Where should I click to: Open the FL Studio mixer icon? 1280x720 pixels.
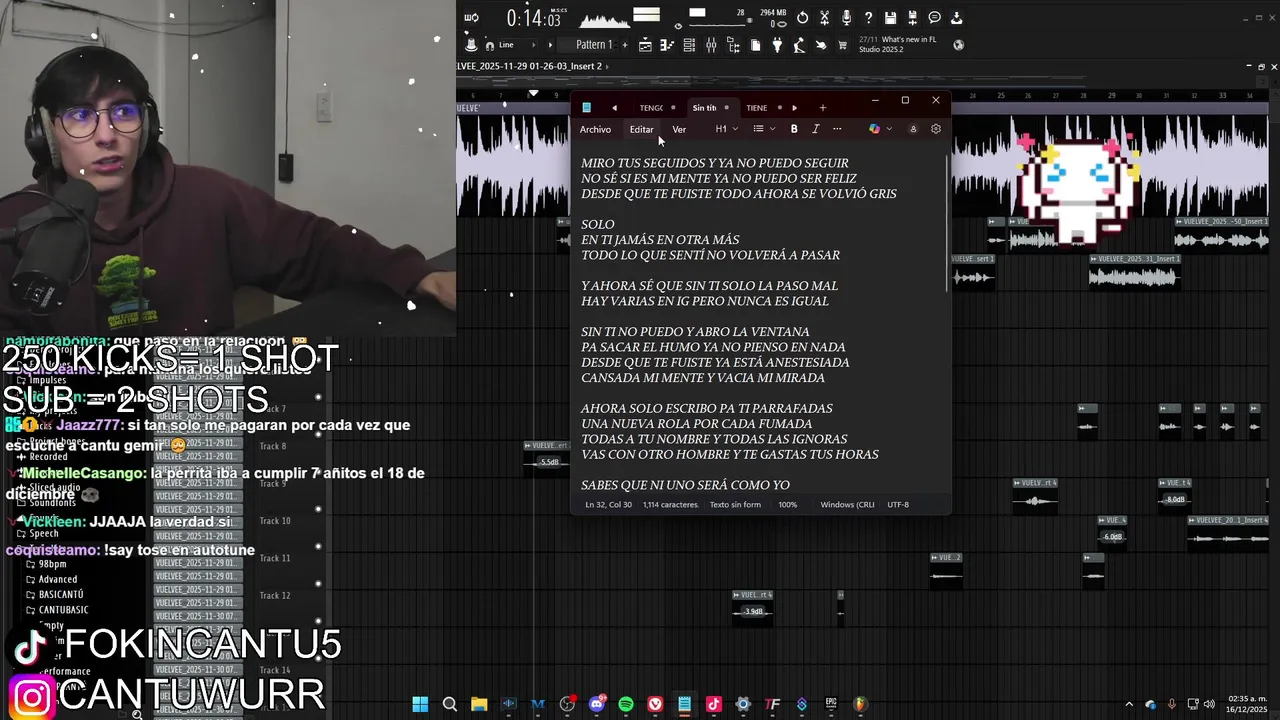coord(711,46)
